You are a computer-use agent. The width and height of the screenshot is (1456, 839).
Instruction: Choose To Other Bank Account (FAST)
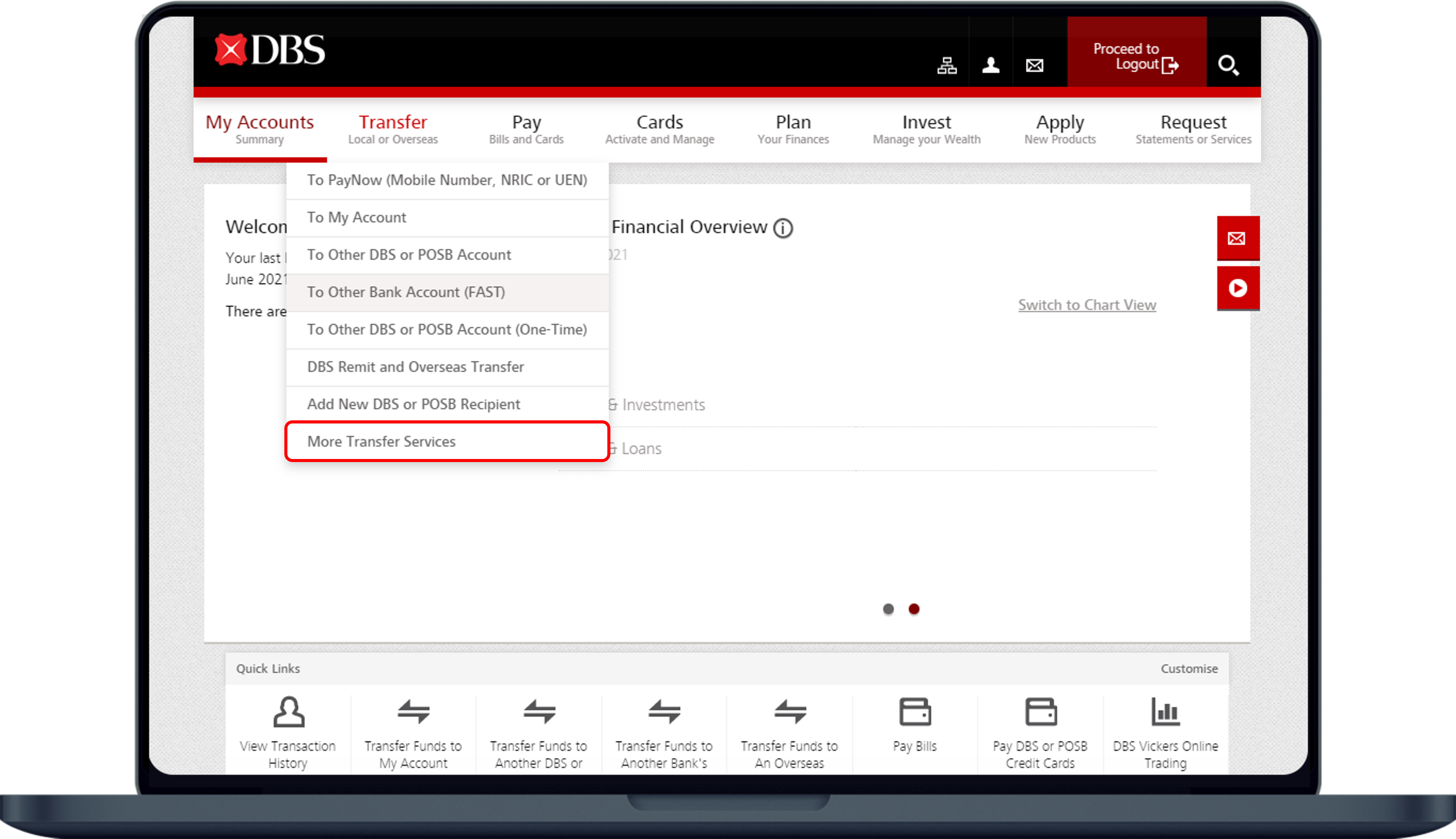click(447, 293)
